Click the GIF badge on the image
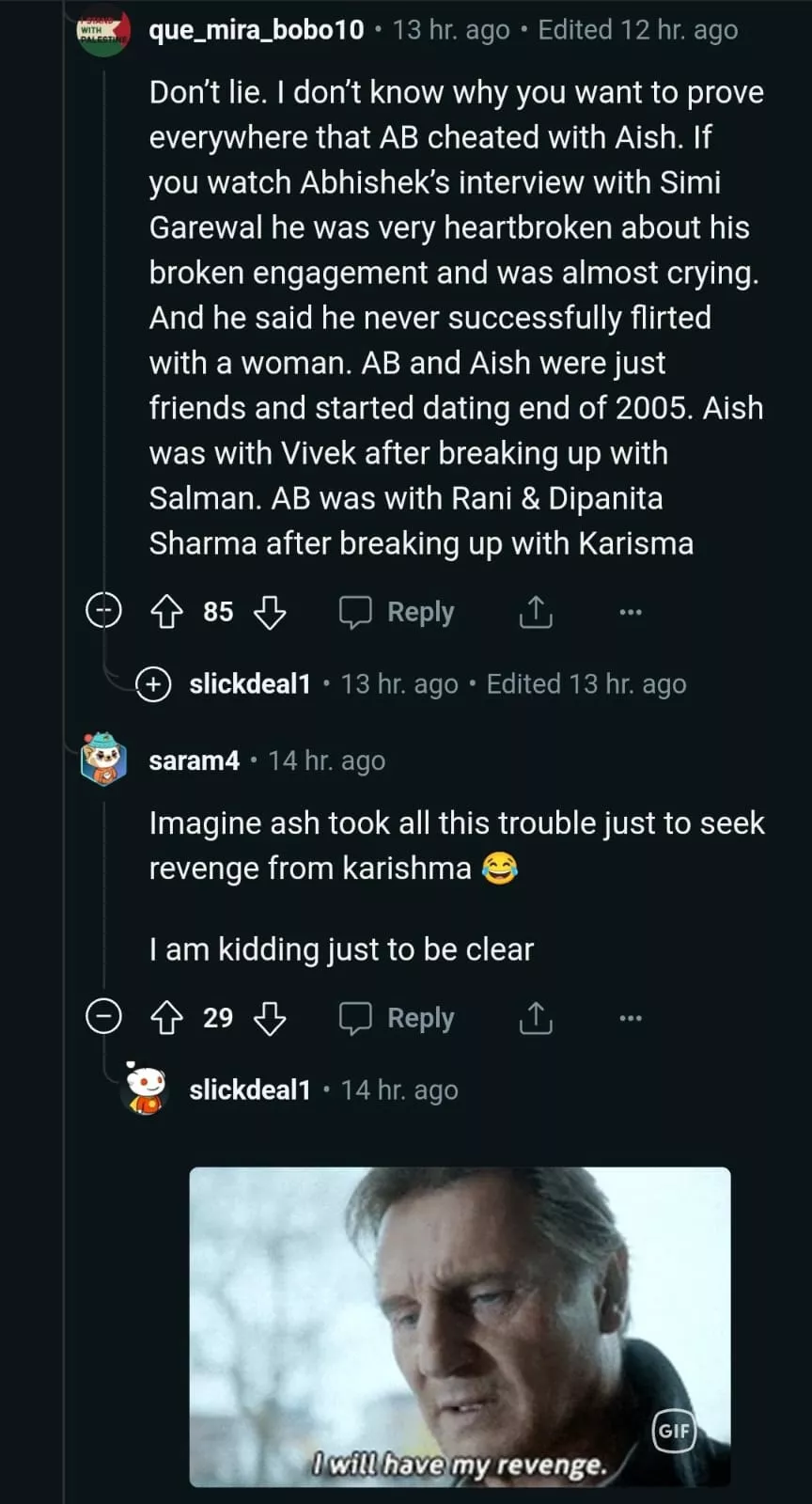This screenshot has height=1504, width=812. coord(674,1431)
